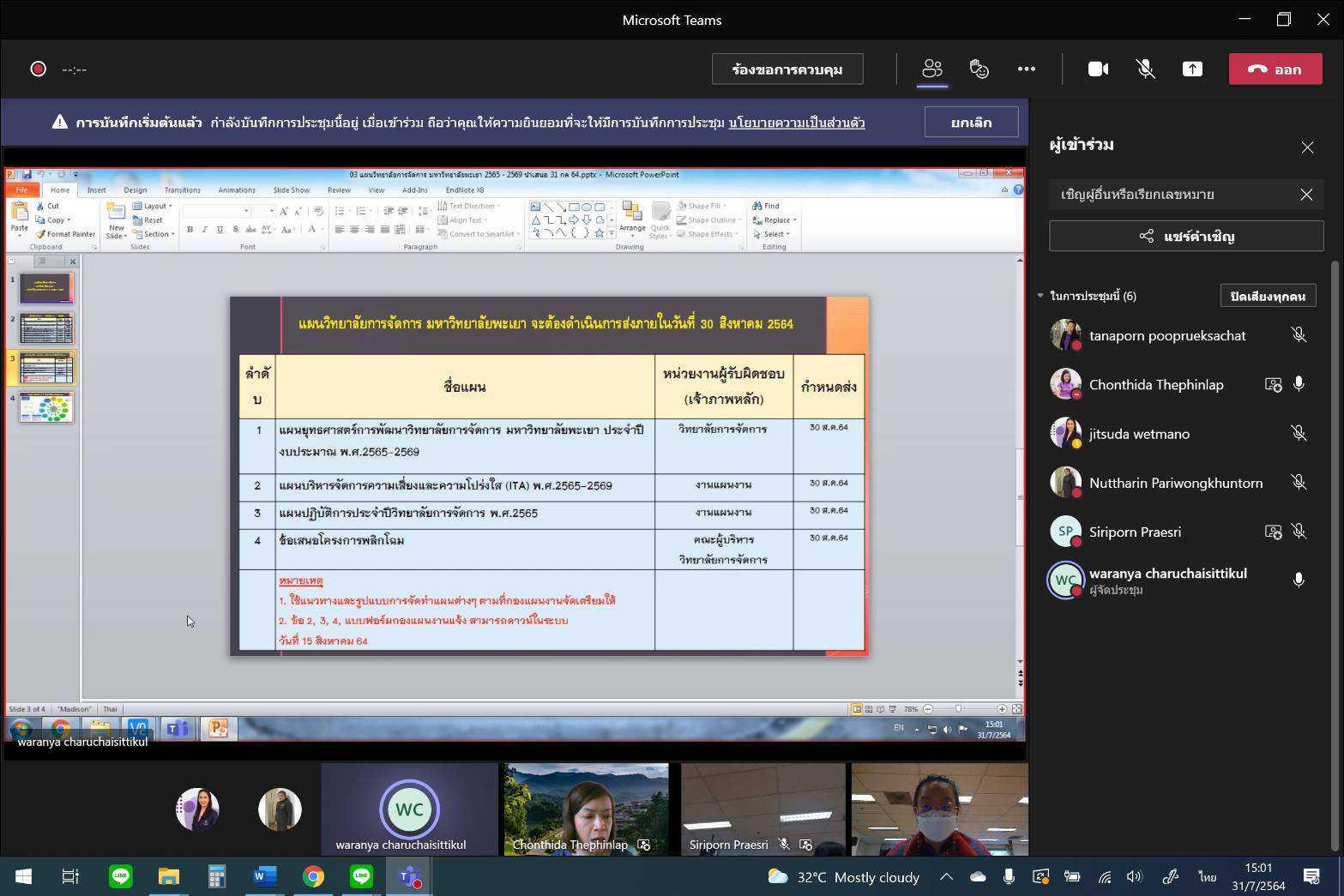1344x896 pixels.
Task: Show hidden icons in system tray
Action: coord(946,876)
